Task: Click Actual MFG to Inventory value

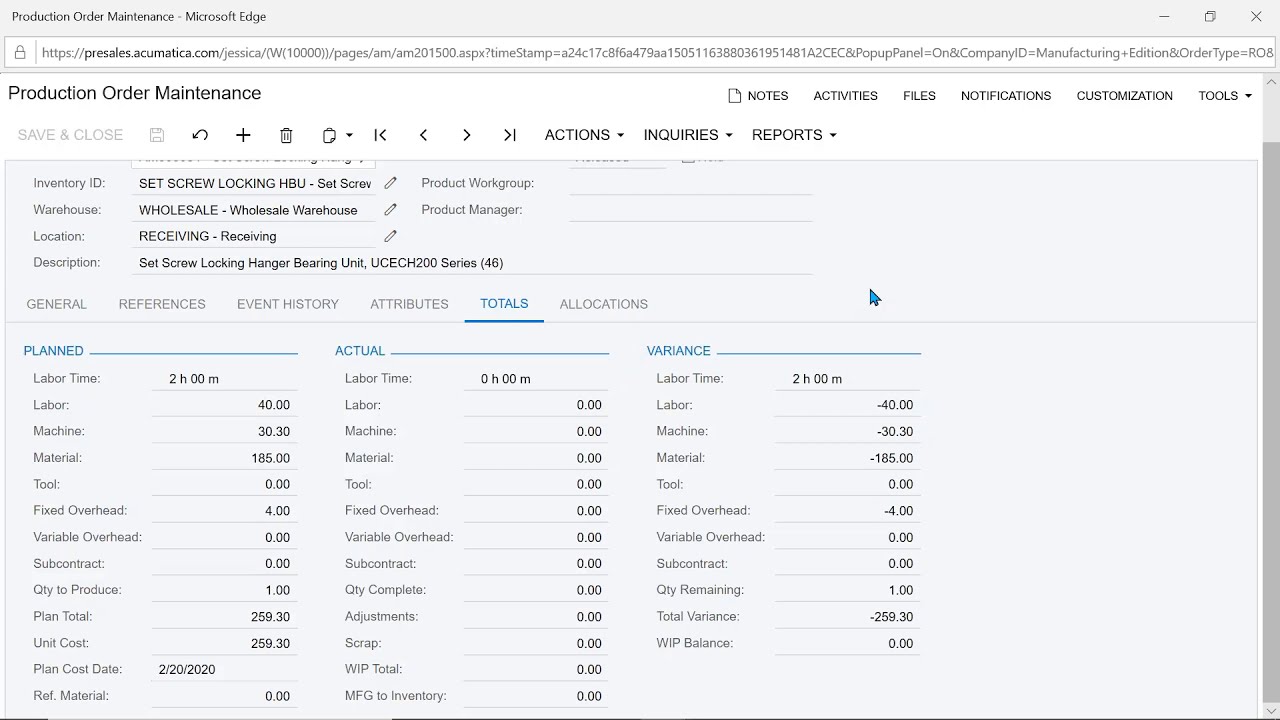Action: coord(537,696)
